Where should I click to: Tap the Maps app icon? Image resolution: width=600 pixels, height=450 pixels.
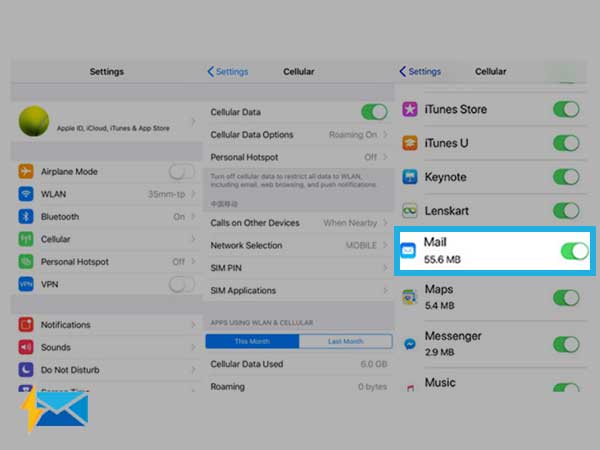tap(410, 297)
